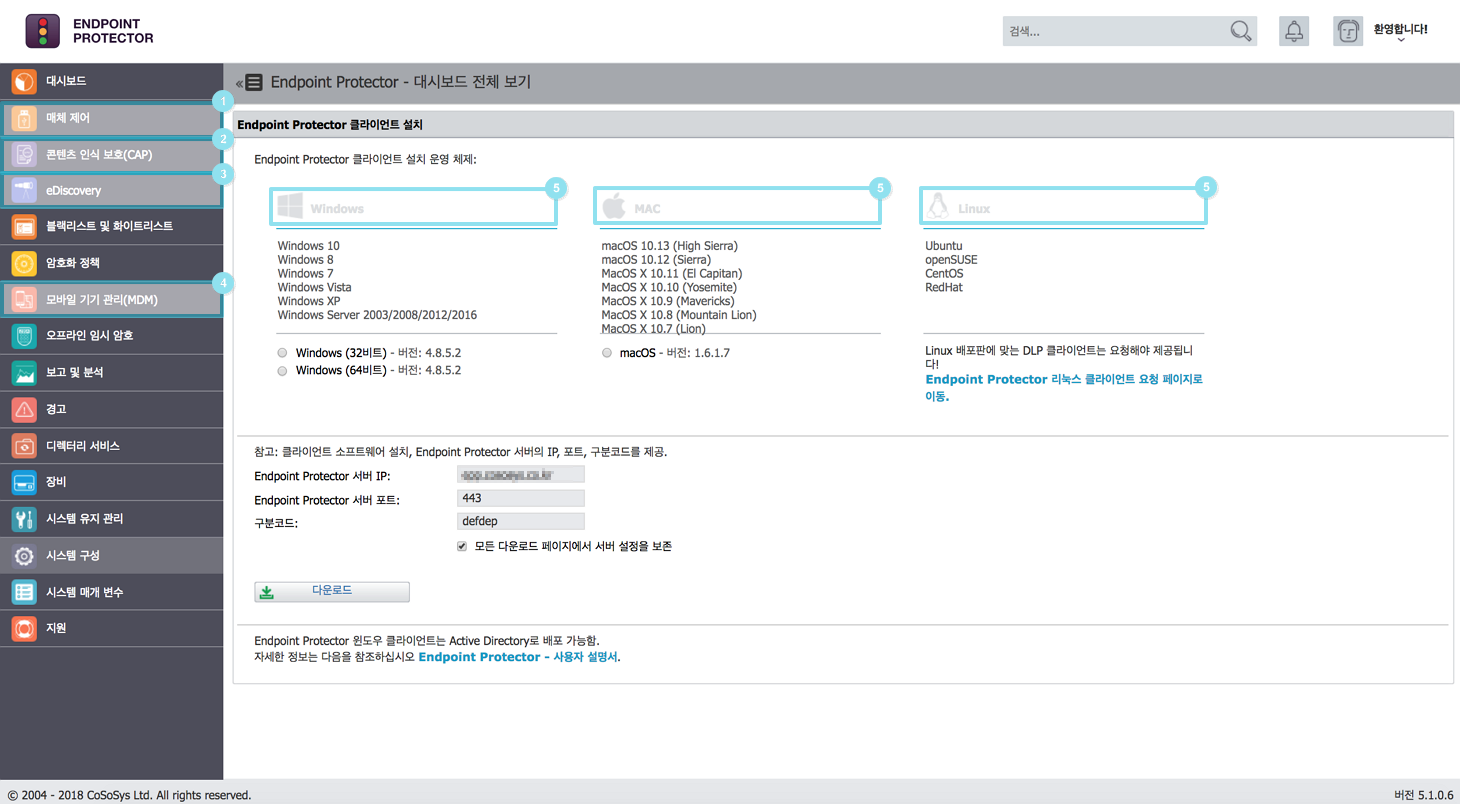Viewport: 1460px width, 804px height.
Task: Click the 검색 search input field
Action: click(x=1114, y=31)
